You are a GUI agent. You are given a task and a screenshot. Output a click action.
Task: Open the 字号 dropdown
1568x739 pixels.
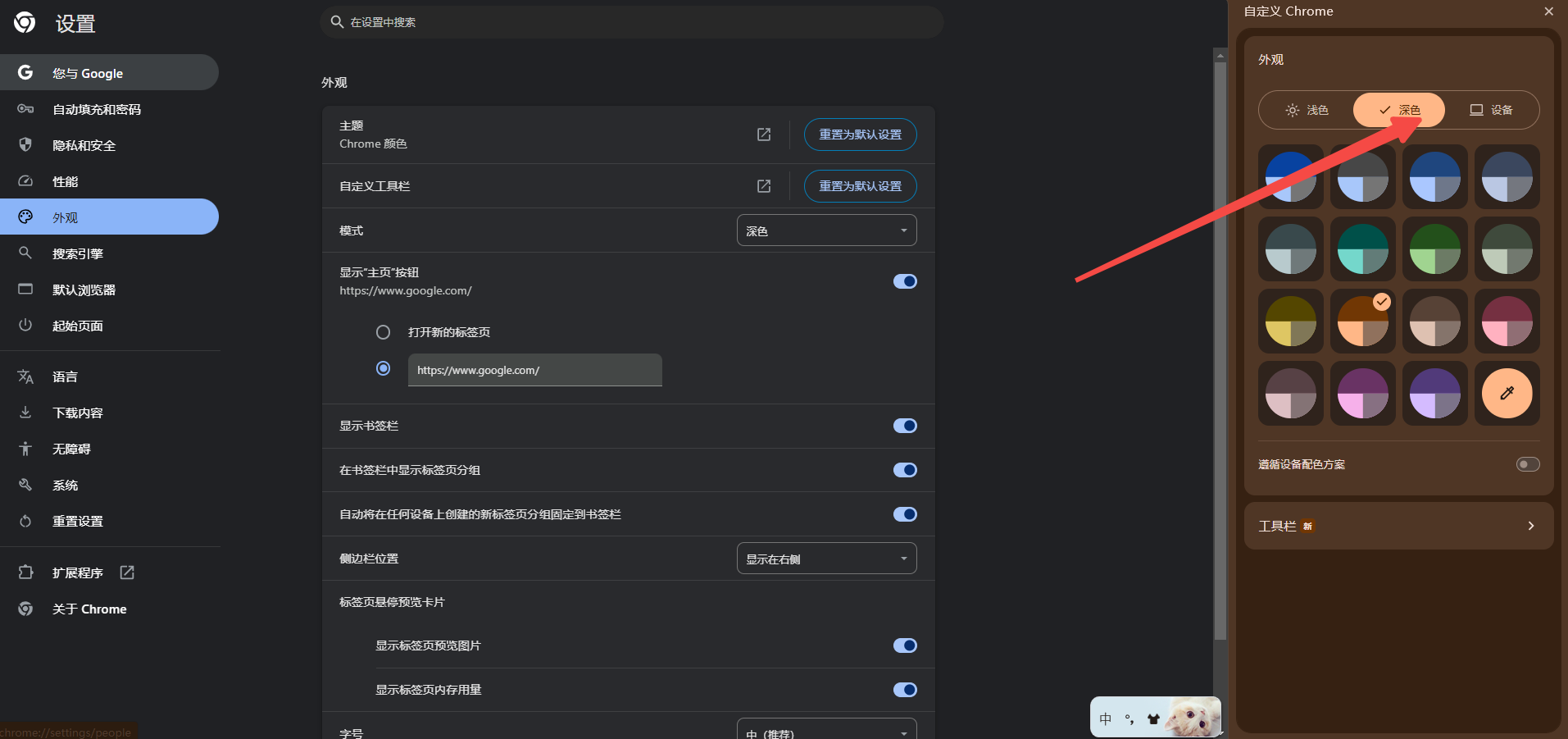click(x=826, y=729)
